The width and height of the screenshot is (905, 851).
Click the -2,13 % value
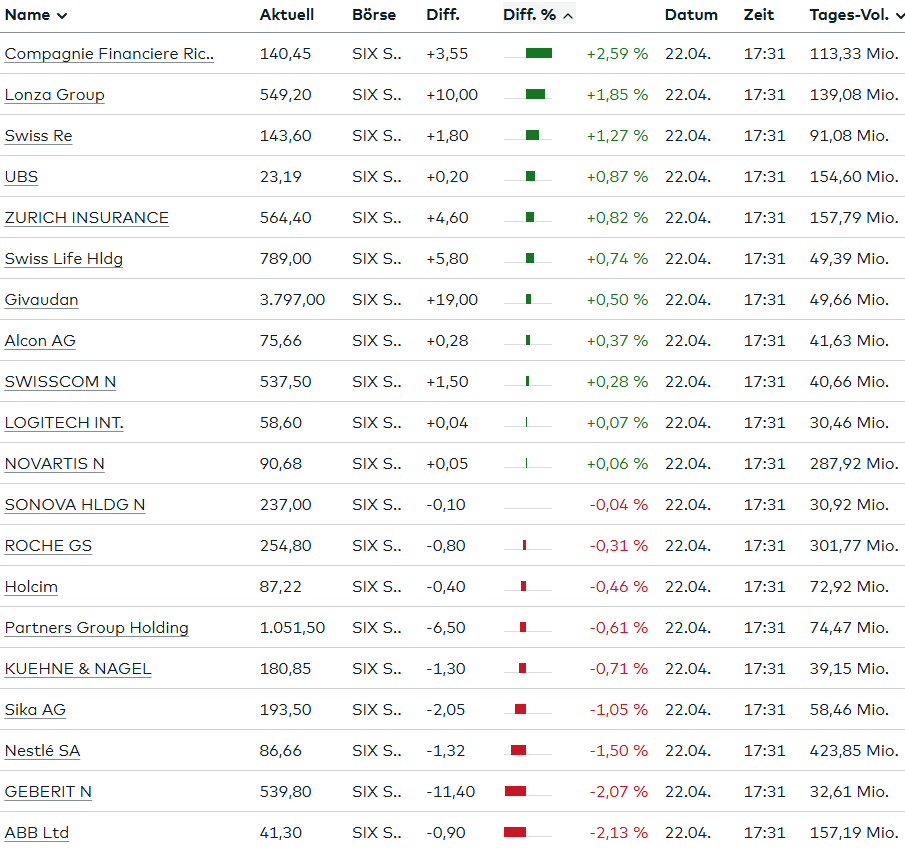point(619,833)
